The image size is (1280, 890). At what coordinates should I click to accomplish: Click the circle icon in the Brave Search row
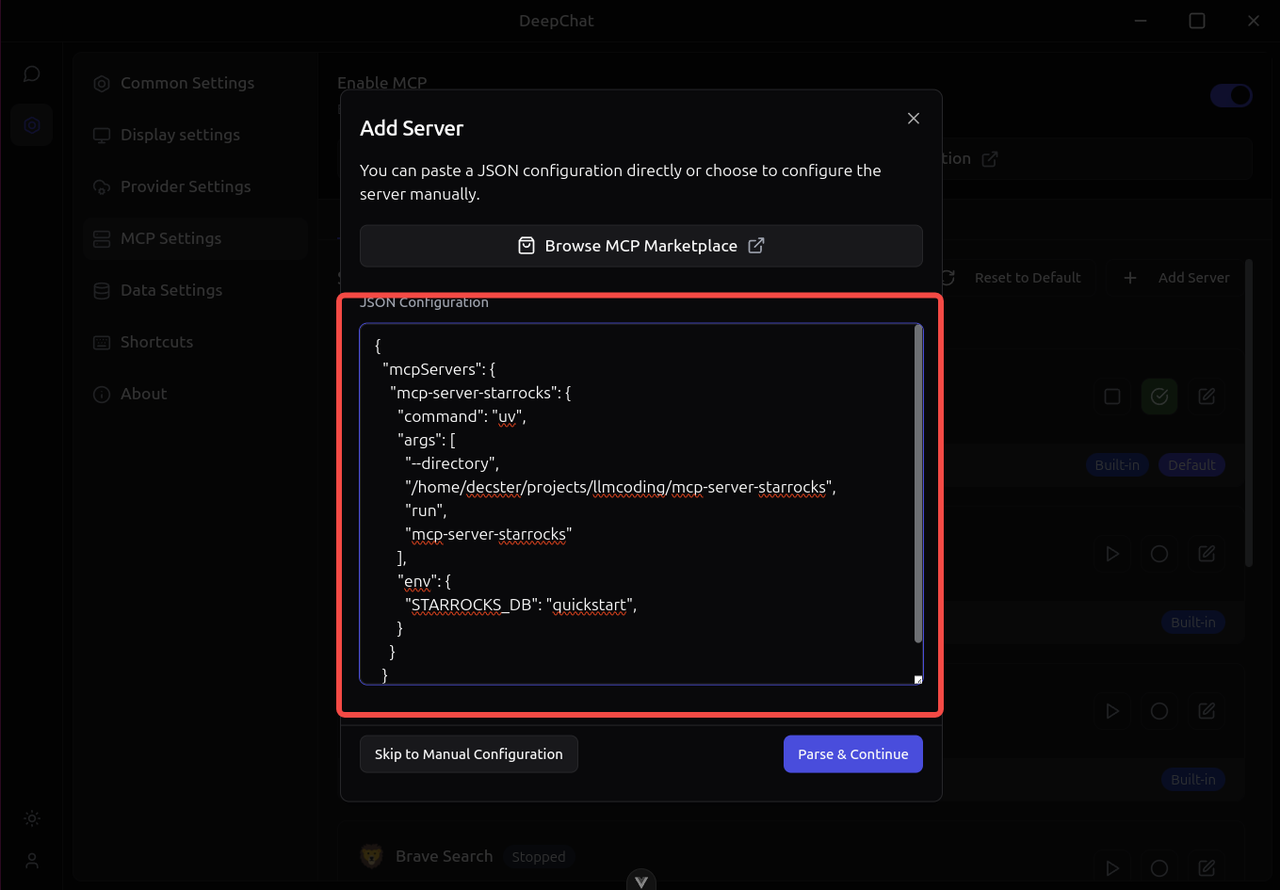click(1159, 868)
